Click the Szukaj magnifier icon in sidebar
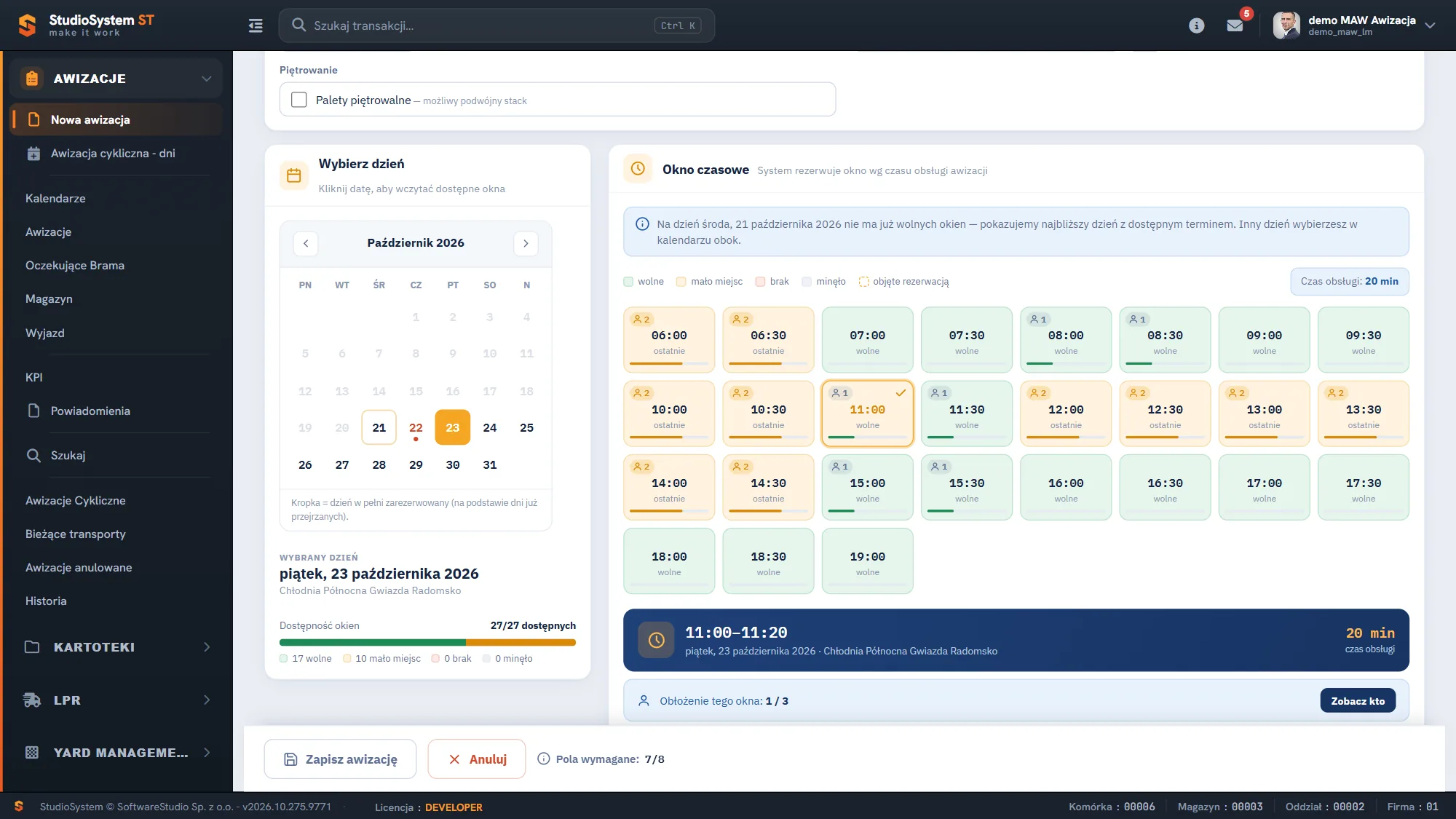This screenshot has height=819, width=1456. pyautogui.click(x=33, y=456)
